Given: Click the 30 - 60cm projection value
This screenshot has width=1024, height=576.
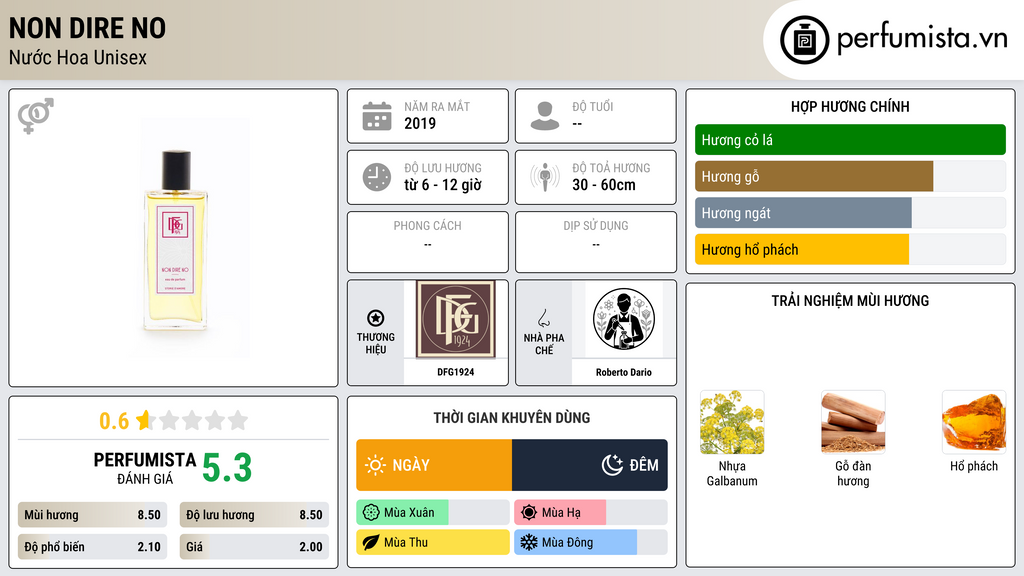Looking at the screenshot, I should click(x=604, y=185).
